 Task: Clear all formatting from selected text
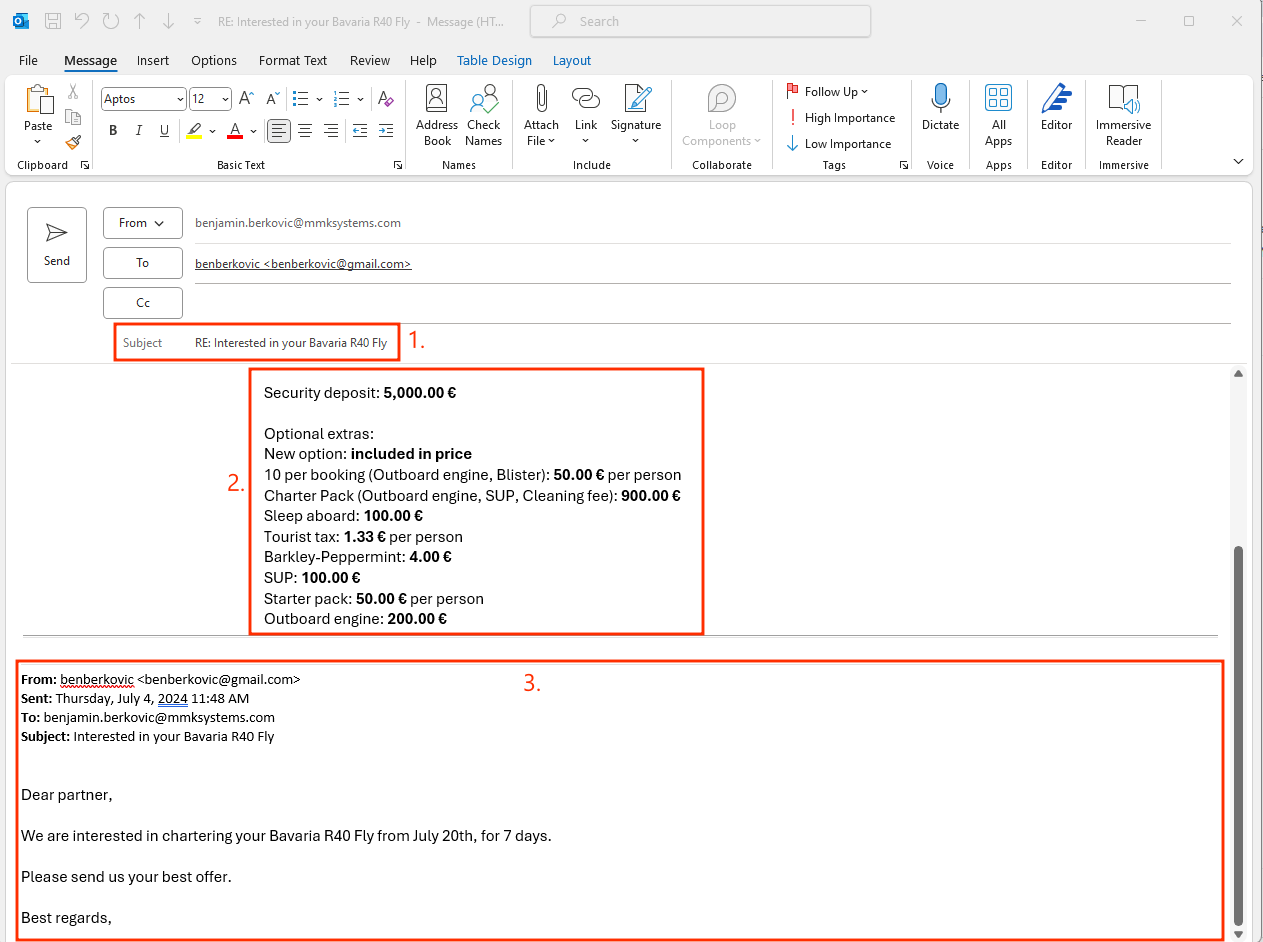386,99
